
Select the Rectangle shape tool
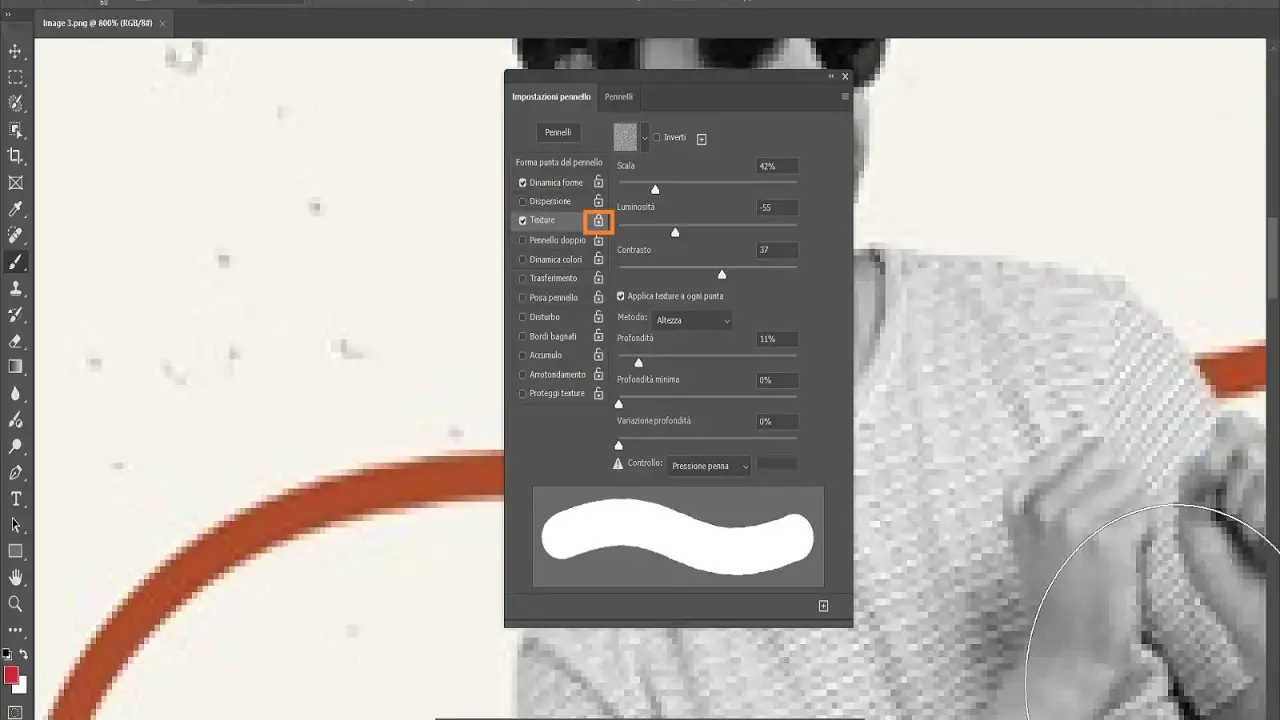[15, 551]
